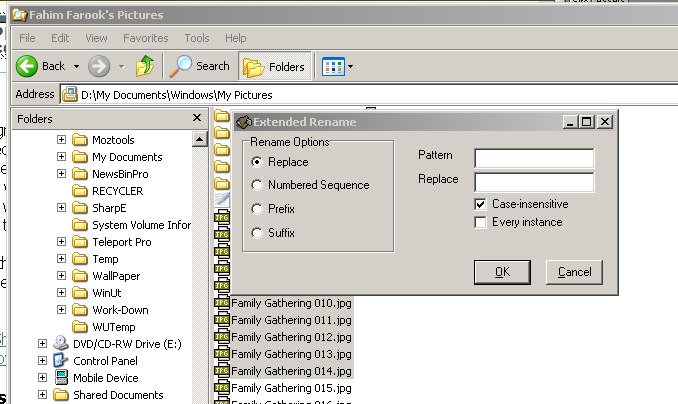The width and height of the screenshot is (678, 404).
Task: Click inside the Pattern text field
Action: 534,158
